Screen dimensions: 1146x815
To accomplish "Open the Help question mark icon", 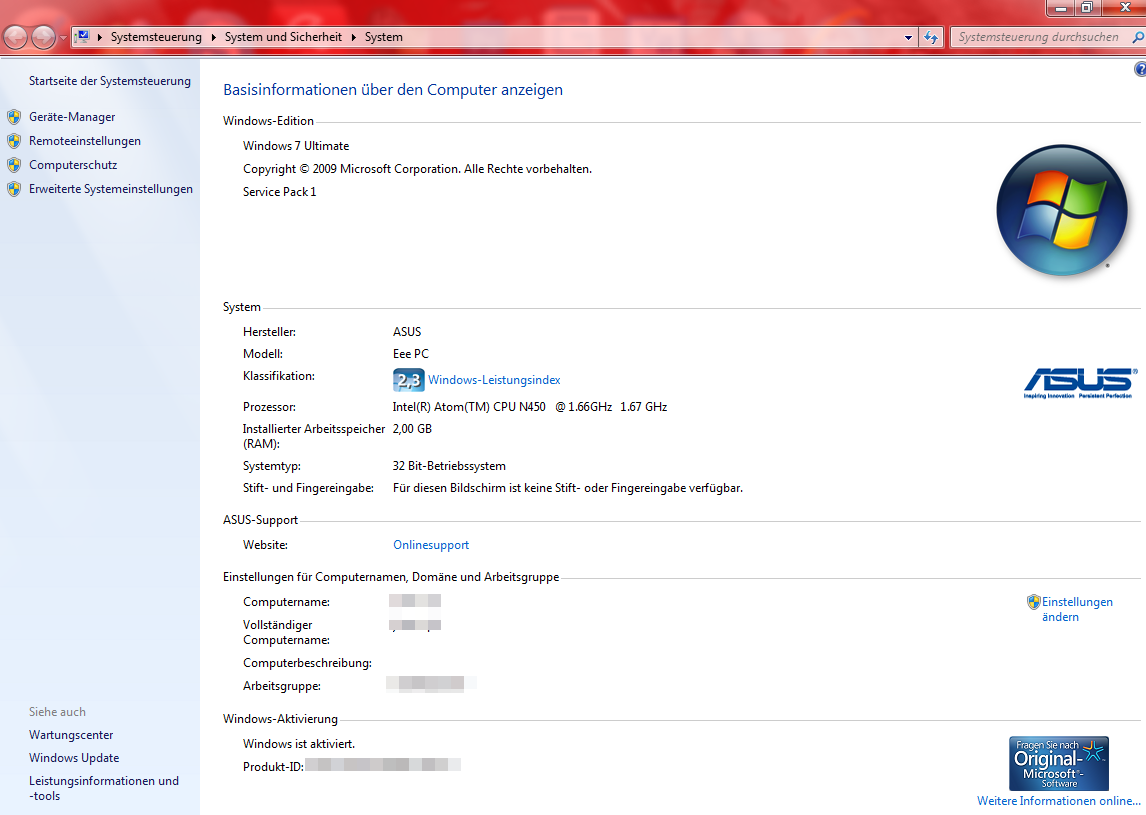I will [x=1140, y=69].
